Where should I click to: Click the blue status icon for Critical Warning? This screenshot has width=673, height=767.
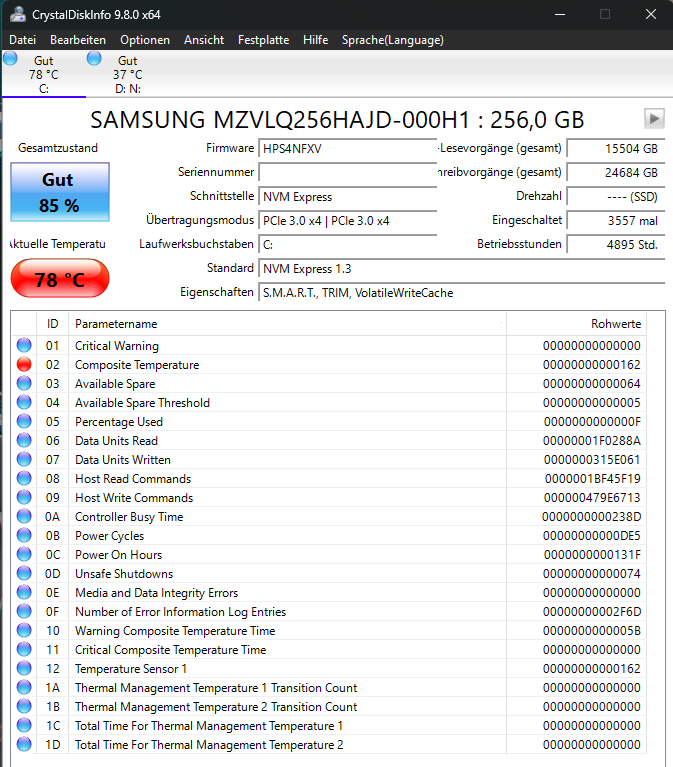pos(24,345)
